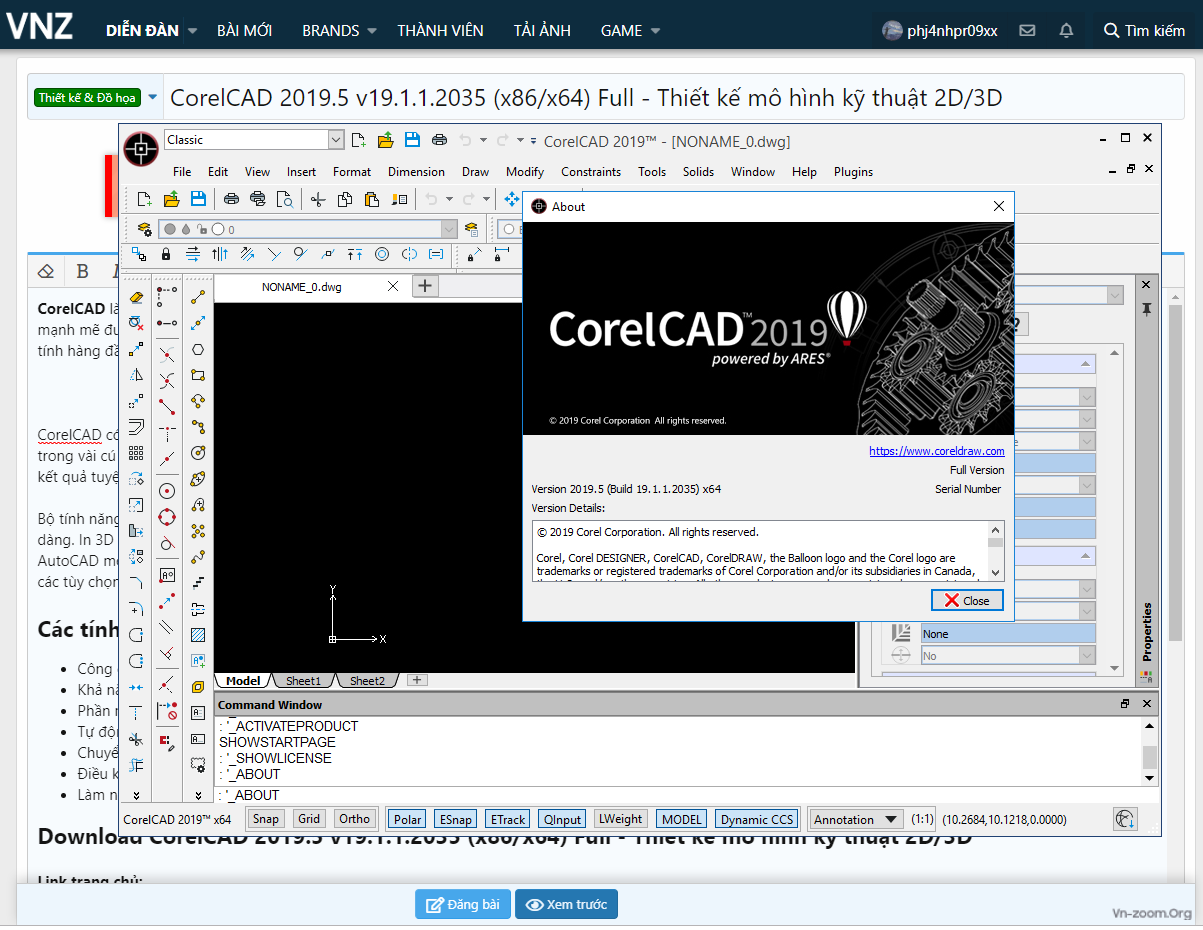The width and height of the screenshot is (1203, 930).
Task: Open the 'None' properties dropdown
Action: pos(1008,634)
